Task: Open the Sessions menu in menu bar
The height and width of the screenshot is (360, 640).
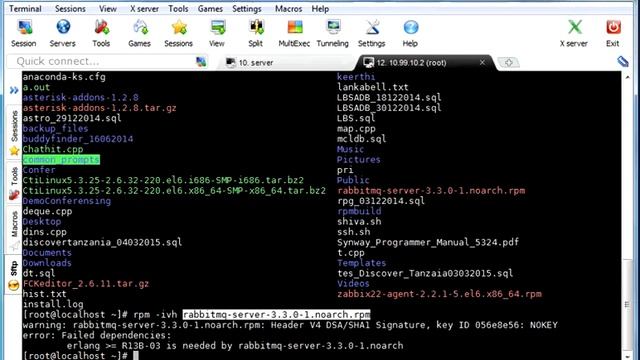Action: (x=70, y=9)
